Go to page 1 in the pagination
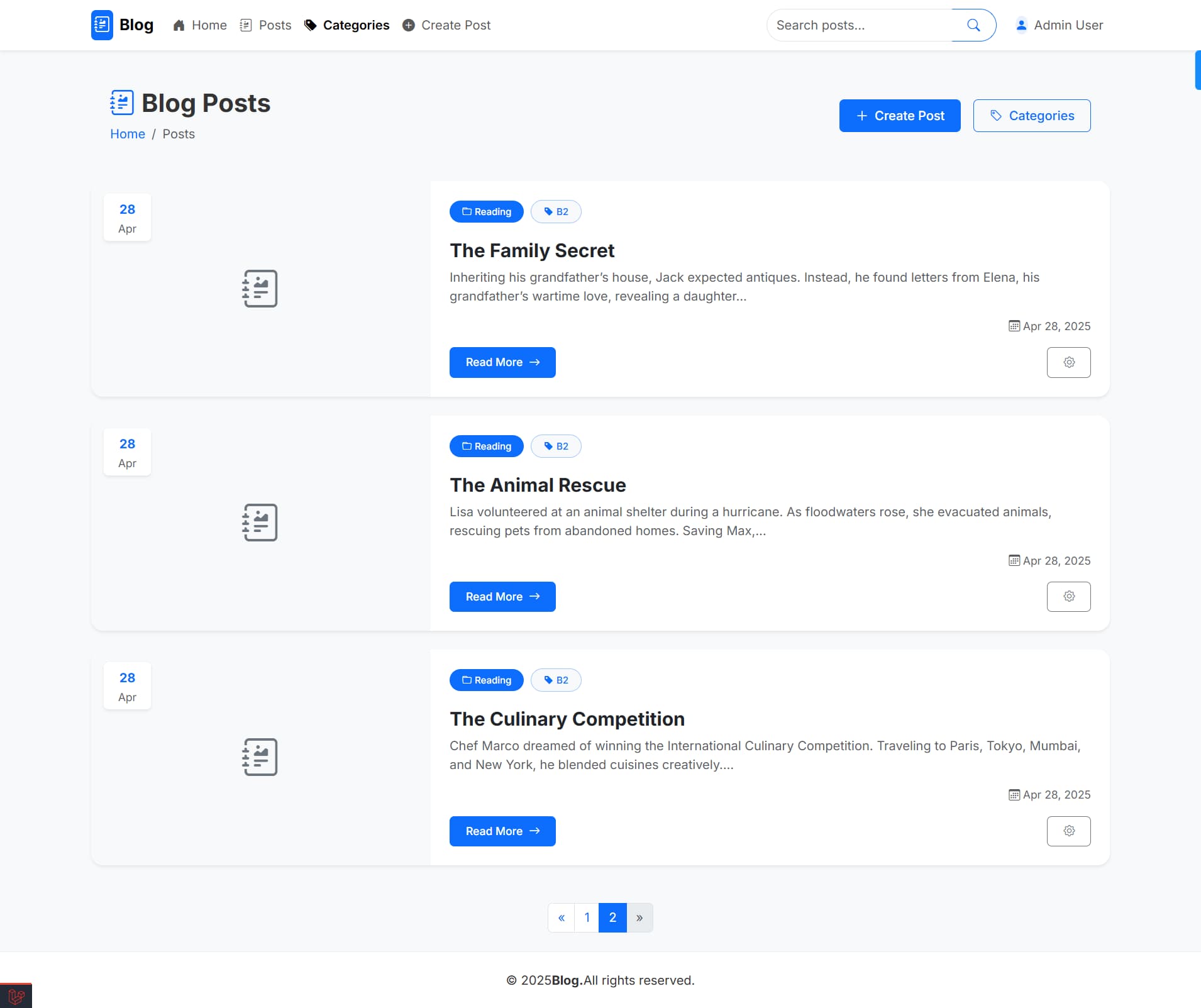This screenshot has width=1201, height=1008. coord(587,917)
